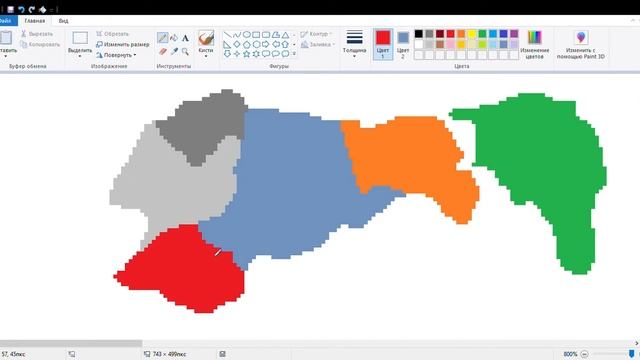640x360 pixels.
Task: Choose the Right arrow shape
Action: coord(266,44)
